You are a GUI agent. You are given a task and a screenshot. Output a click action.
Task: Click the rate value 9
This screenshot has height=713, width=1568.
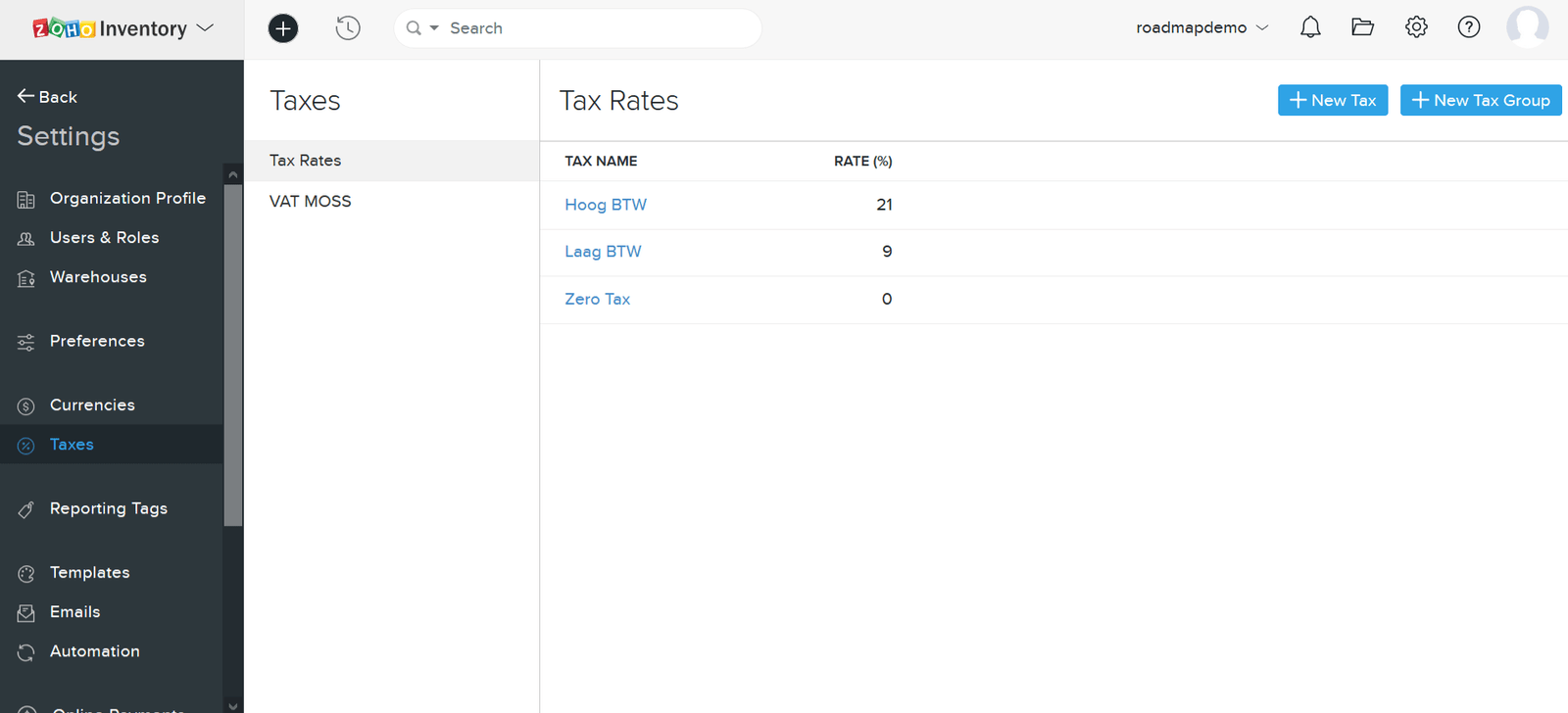point(887,252)
